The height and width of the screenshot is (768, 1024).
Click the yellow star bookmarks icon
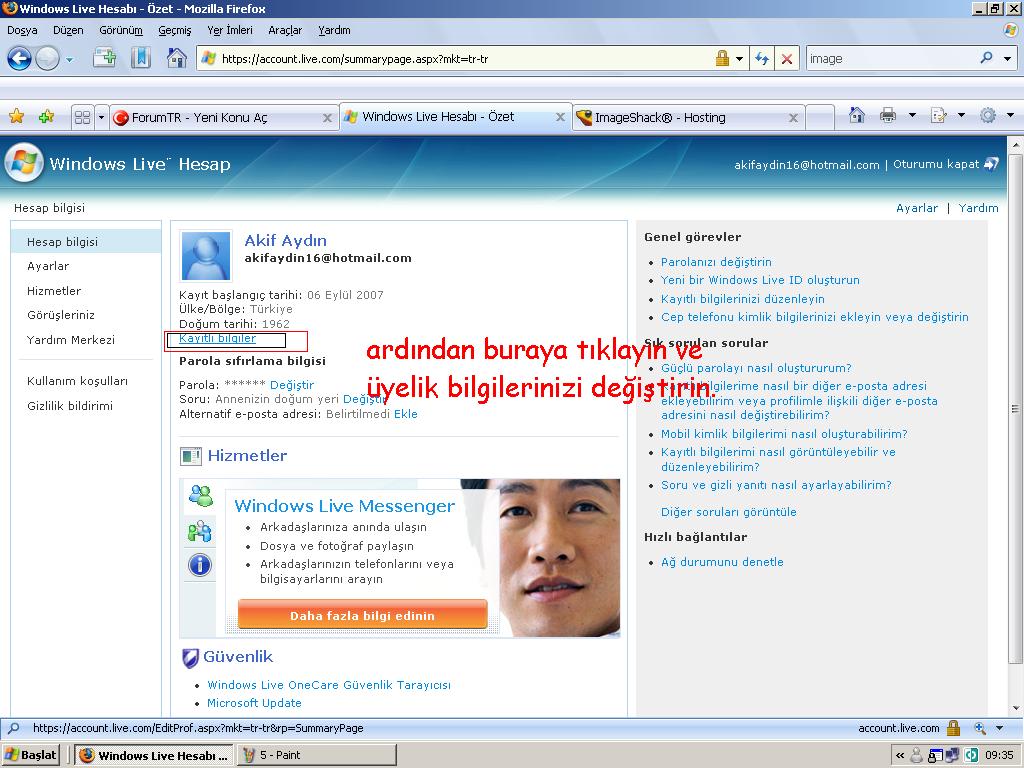point(16,117)
